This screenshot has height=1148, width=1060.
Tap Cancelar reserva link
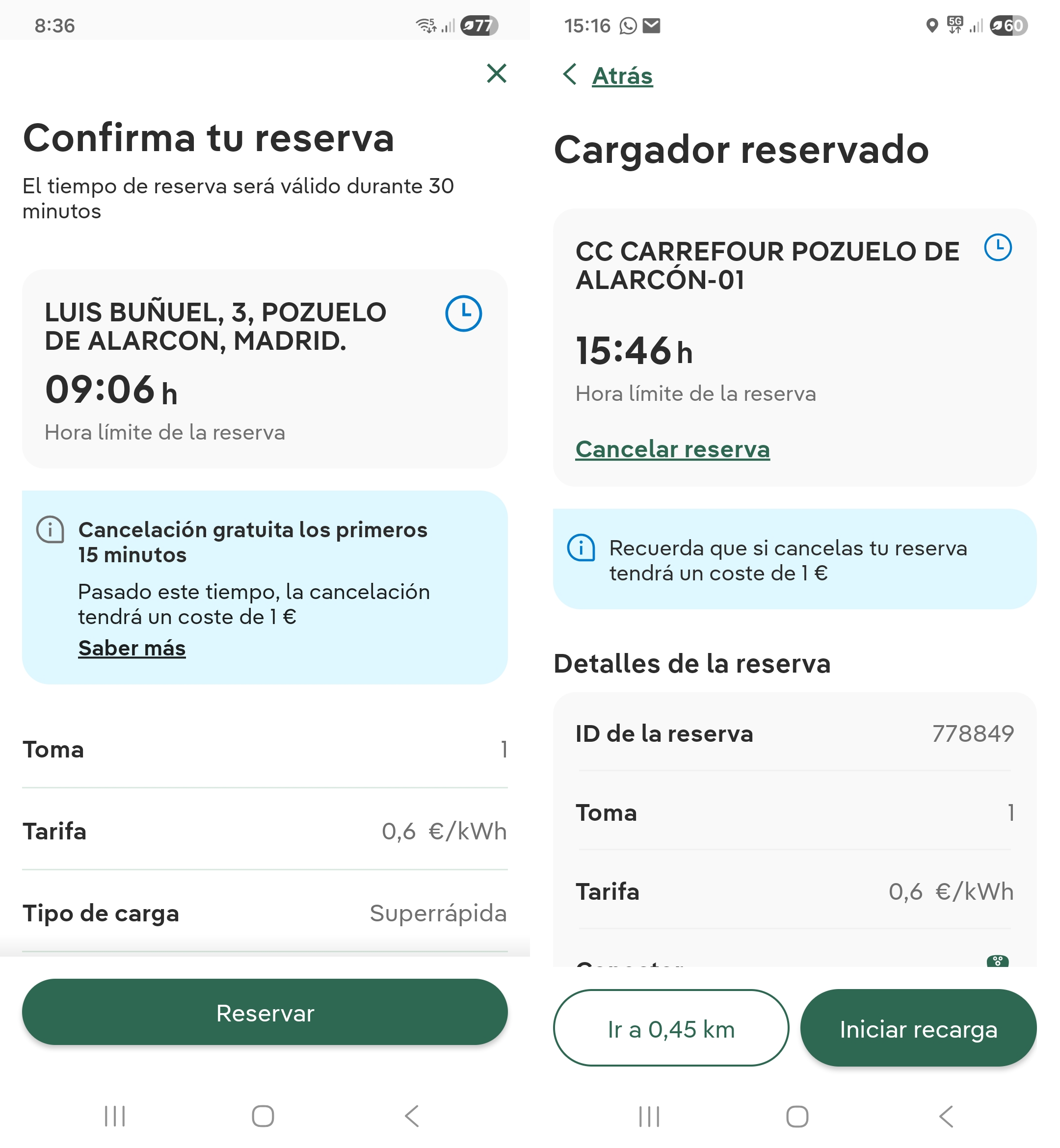672,449
